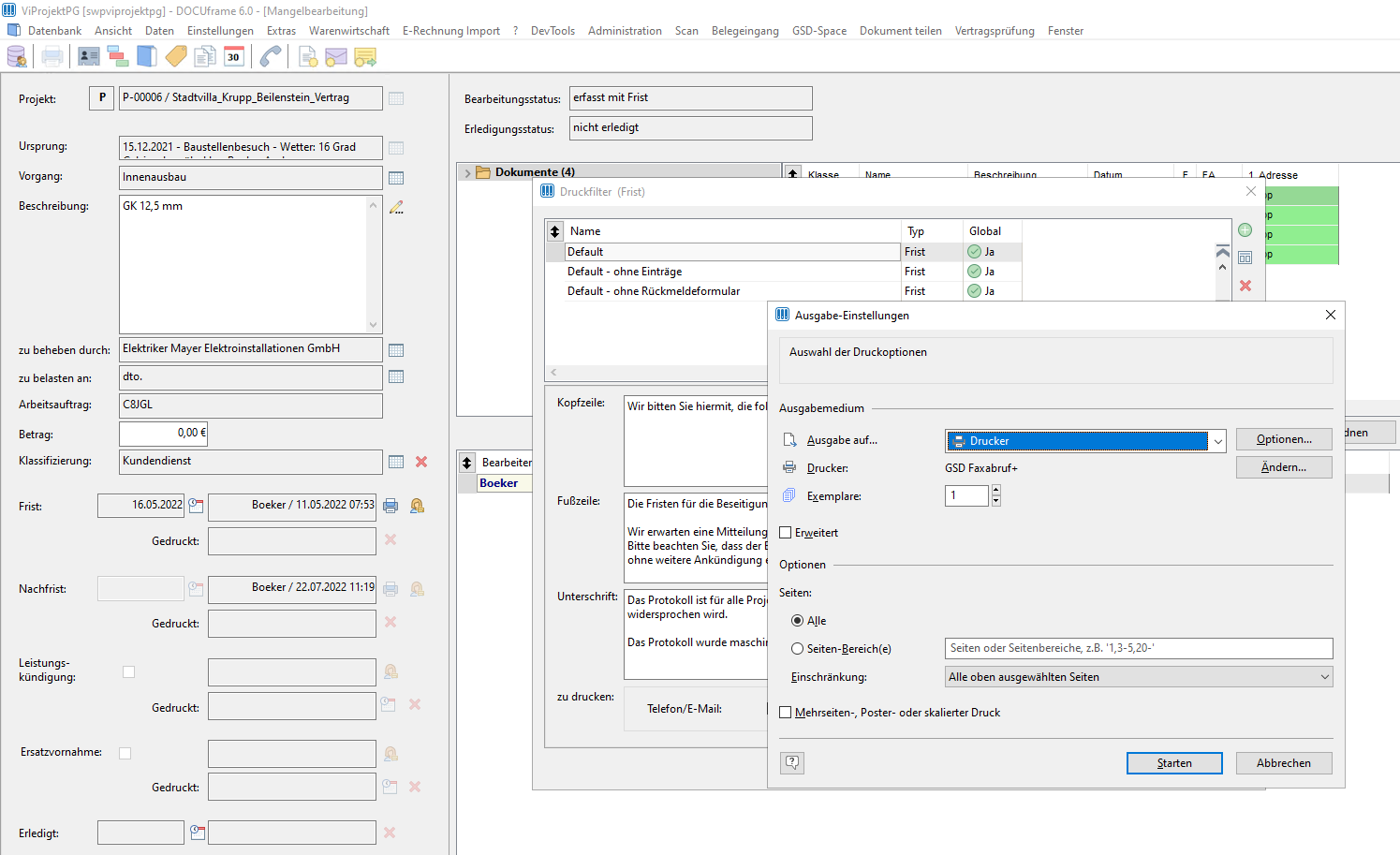Viewport: 1400px width, 855px height.
Task: Toggle sort arrows beside Bearbeiter column
Action: pyautogui.click(x=468, y=463)
